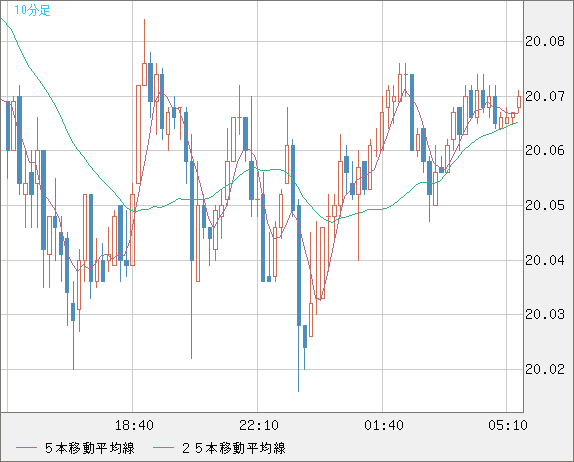Click the 20.08 price axis label

545,41
